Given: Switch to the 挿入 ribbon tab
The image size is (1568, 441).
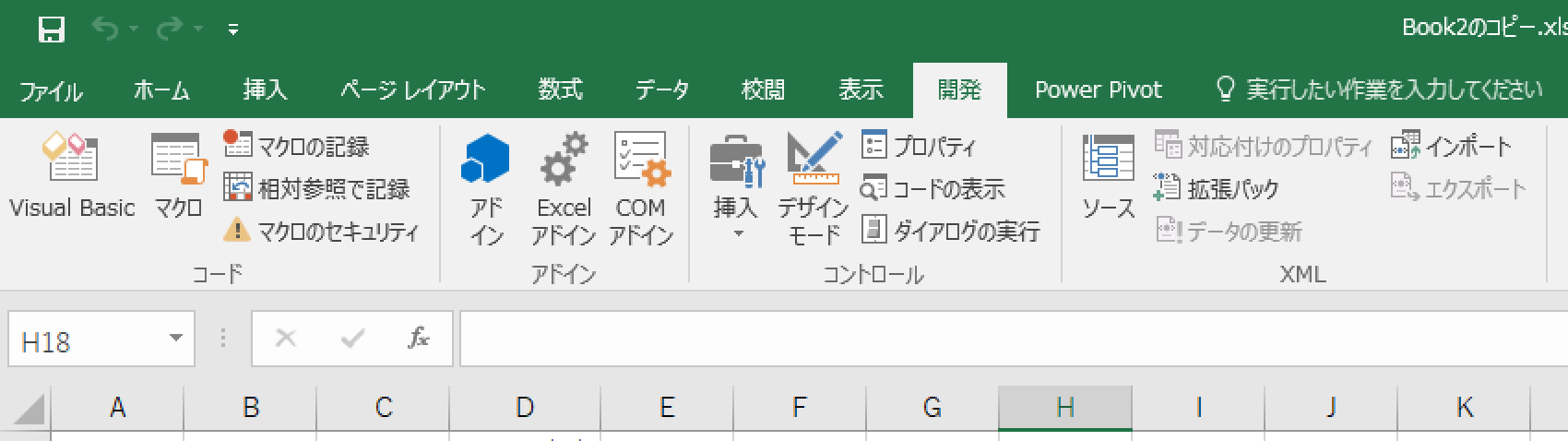Looking at the screenshot, I should [x=265, y=89].
